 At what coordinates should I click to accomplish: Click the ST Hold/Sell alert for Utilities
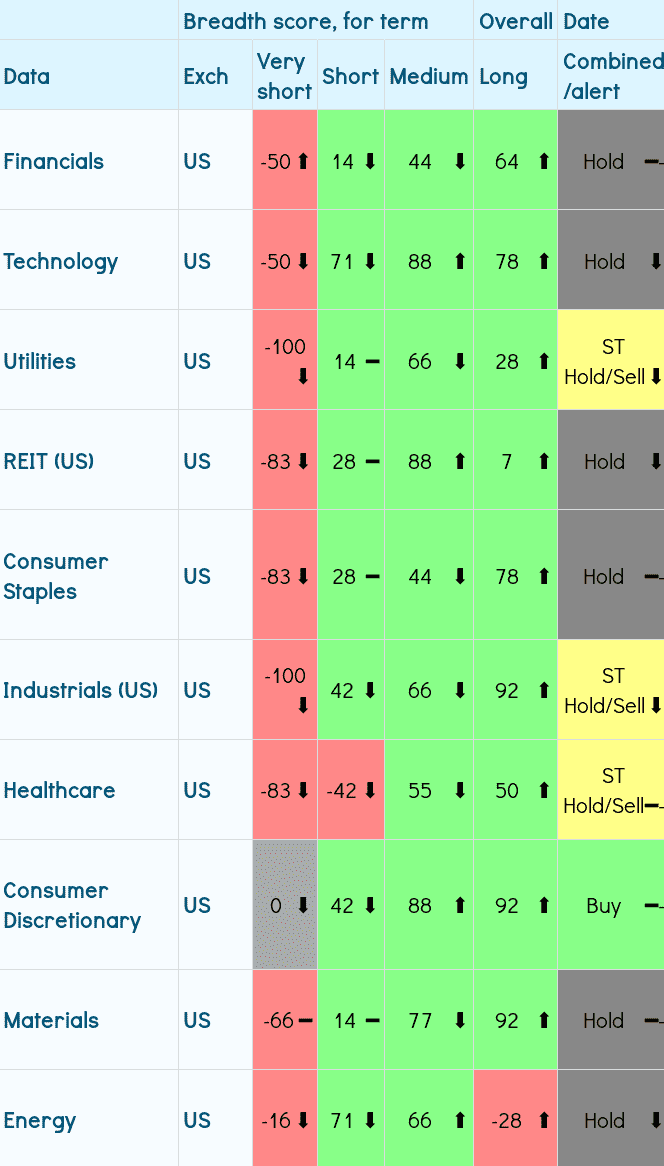click(x=605, y=361)
